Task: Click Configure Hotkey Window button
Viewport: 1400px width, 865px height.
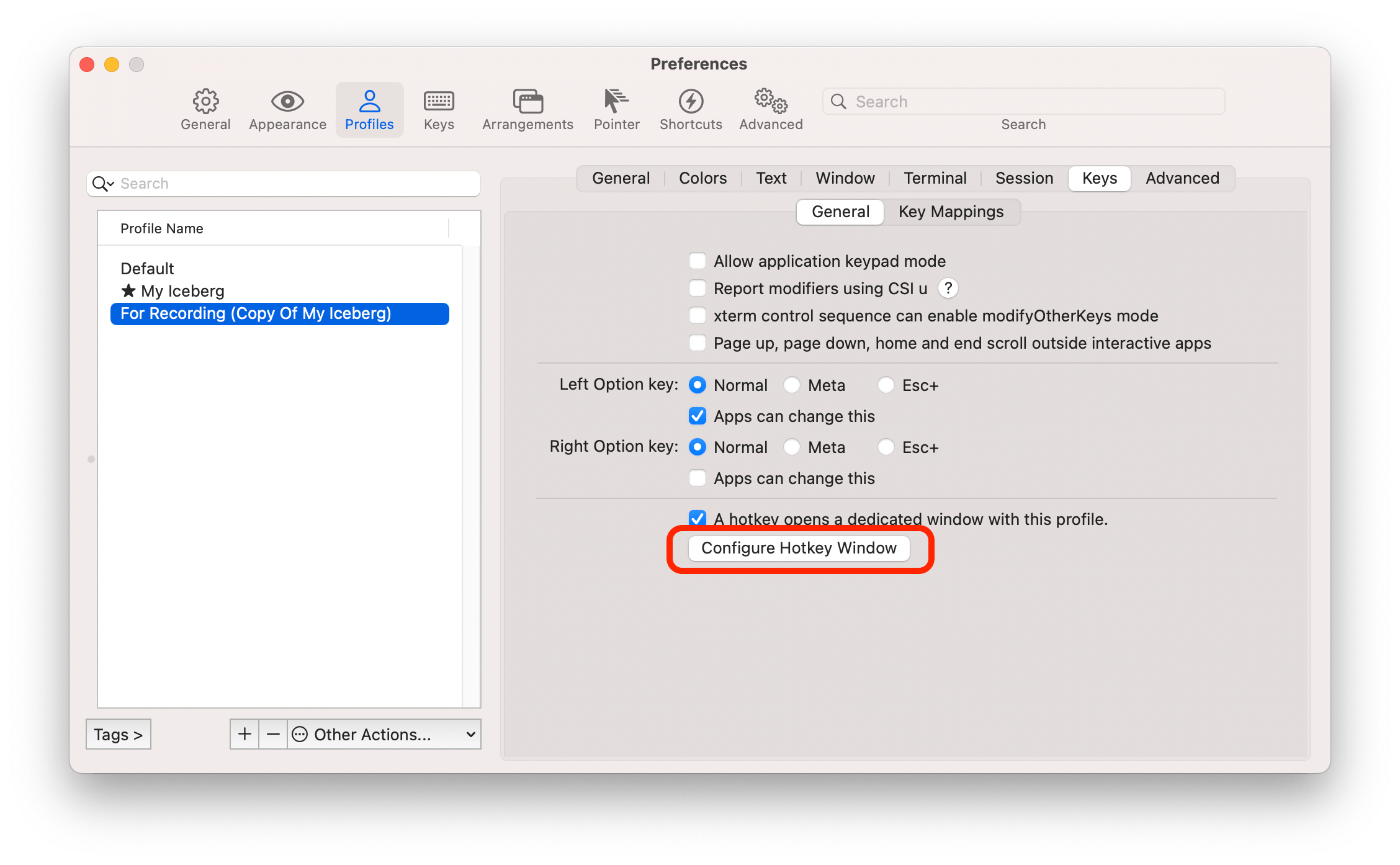Action: pos(799,548)
